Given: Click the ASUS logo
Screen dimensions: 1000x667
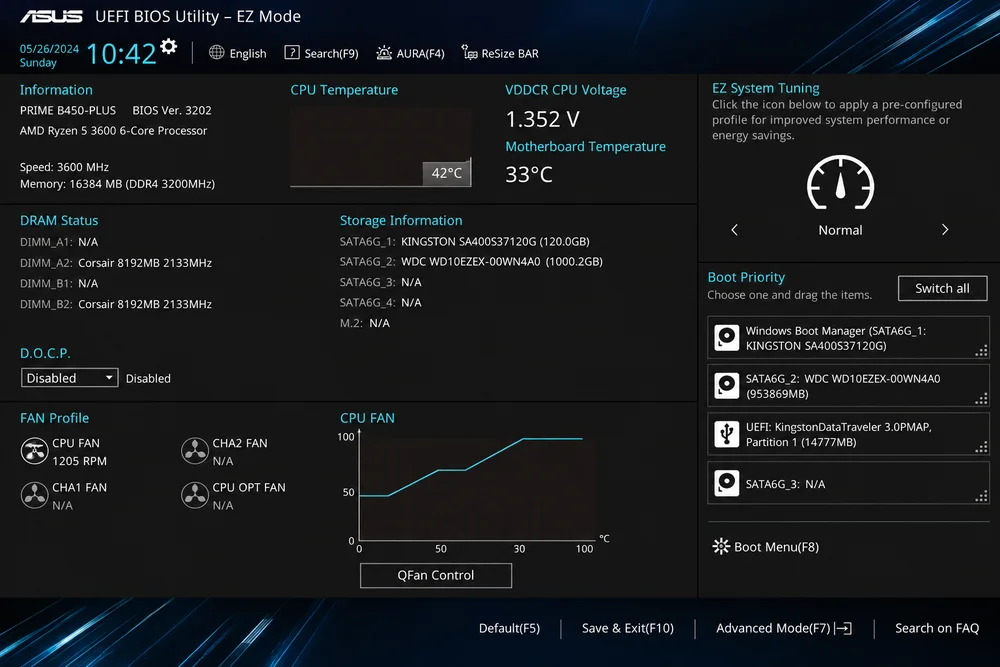Looking at the screenshot, I should [51, 17].
